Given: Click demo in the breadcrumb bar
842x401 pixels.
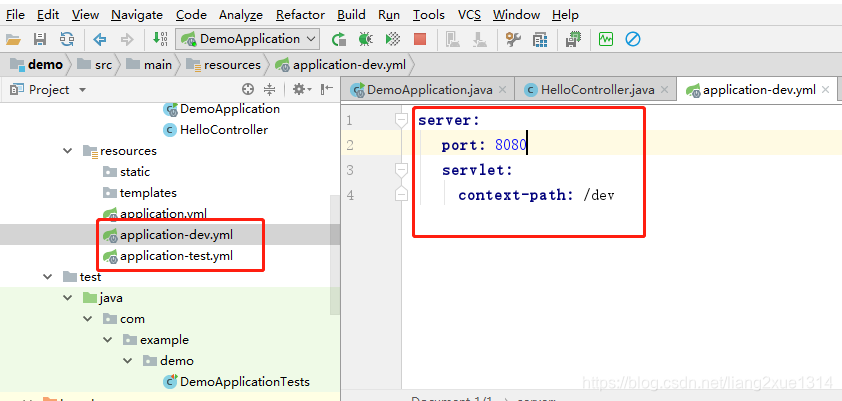Looking at the screenshot, I should [x=37, y=65].
